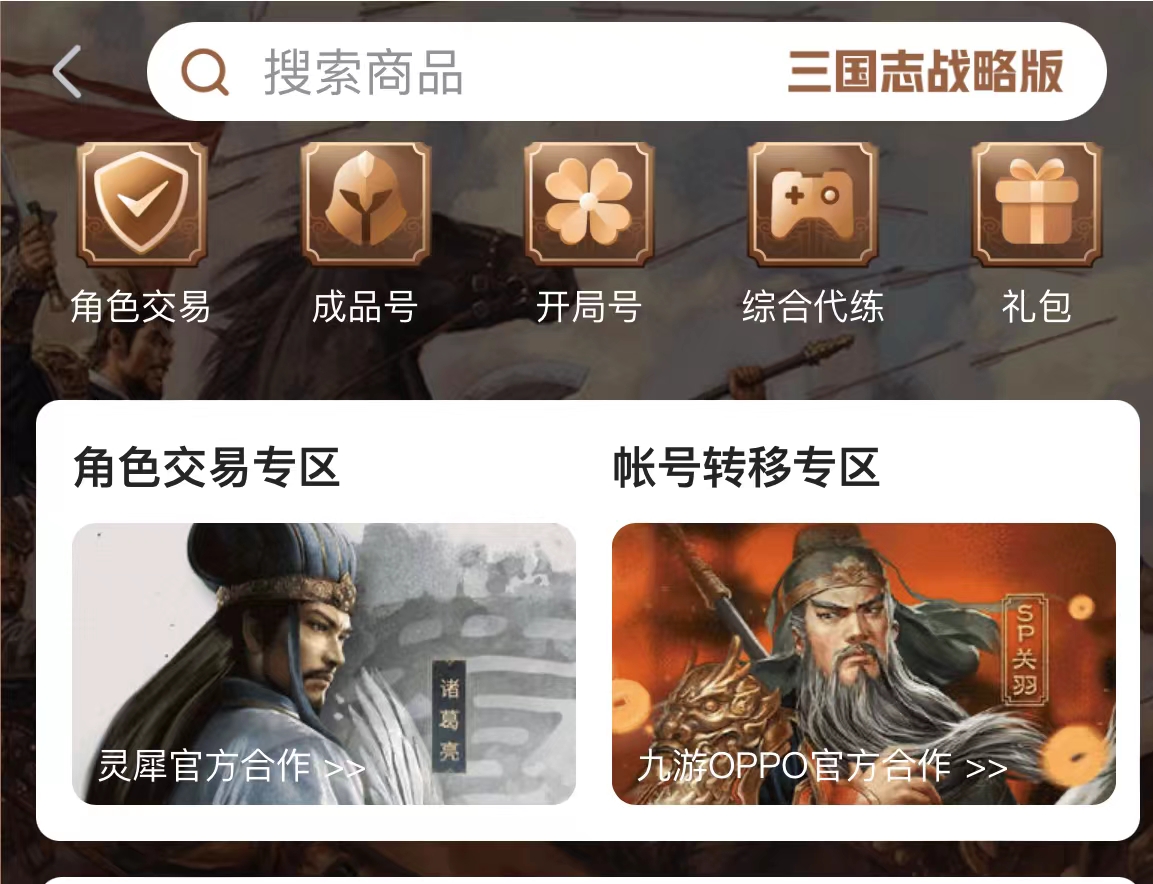Tap the 成品号 text label
Screen dimensions: 1153x884
click(x=365, y=307)
